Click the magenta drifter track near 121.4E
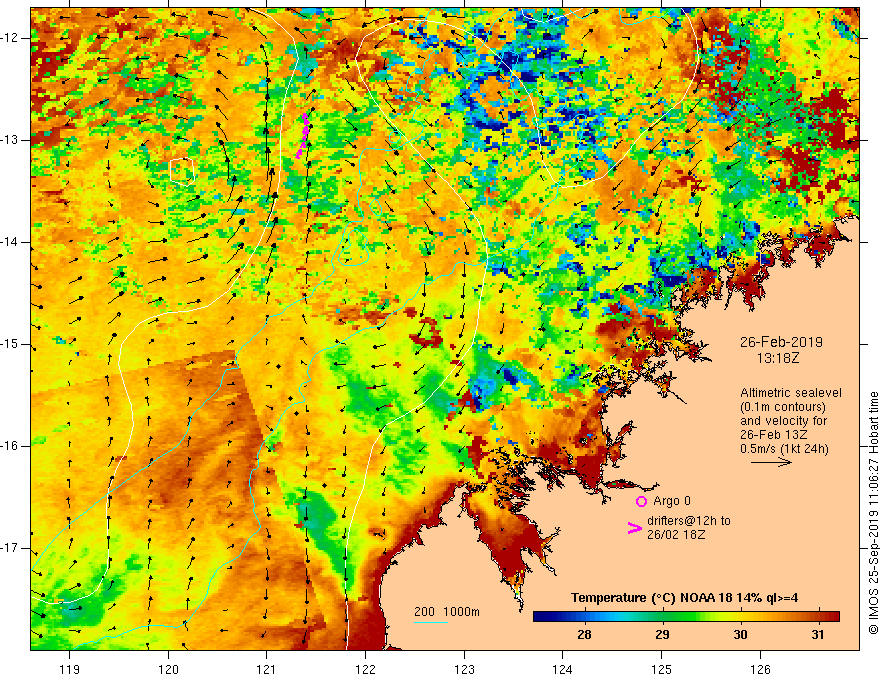This screenshot has height=680, width=880. [302, 136]
